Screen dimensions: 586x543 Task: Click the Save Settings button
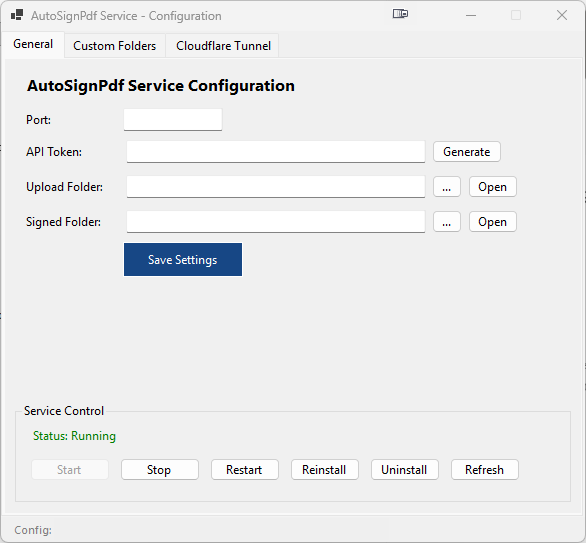tap(183, 260)
